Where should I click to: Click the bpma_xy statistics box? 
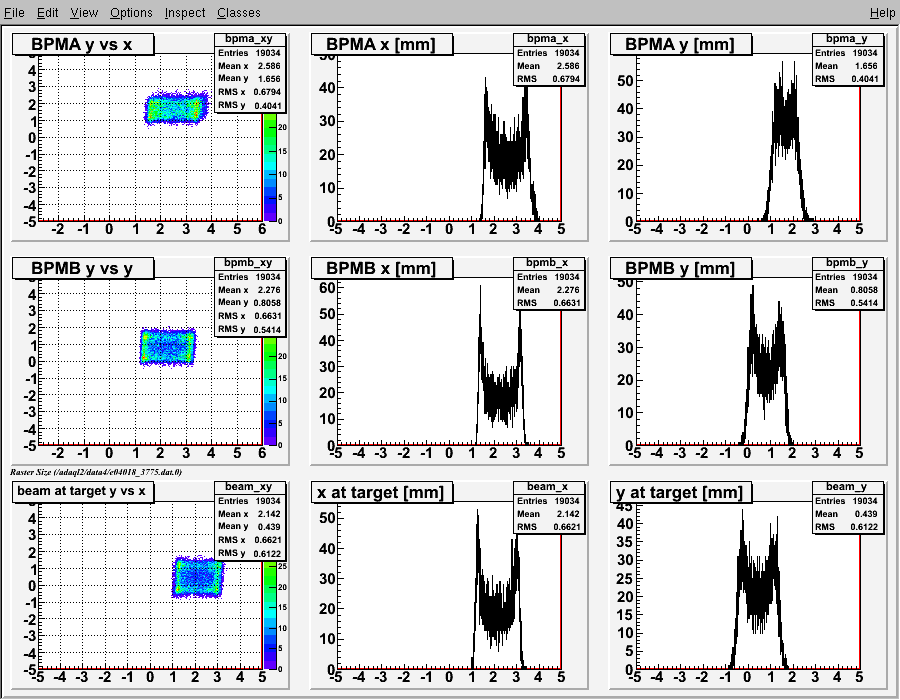[x=250, y=72]
